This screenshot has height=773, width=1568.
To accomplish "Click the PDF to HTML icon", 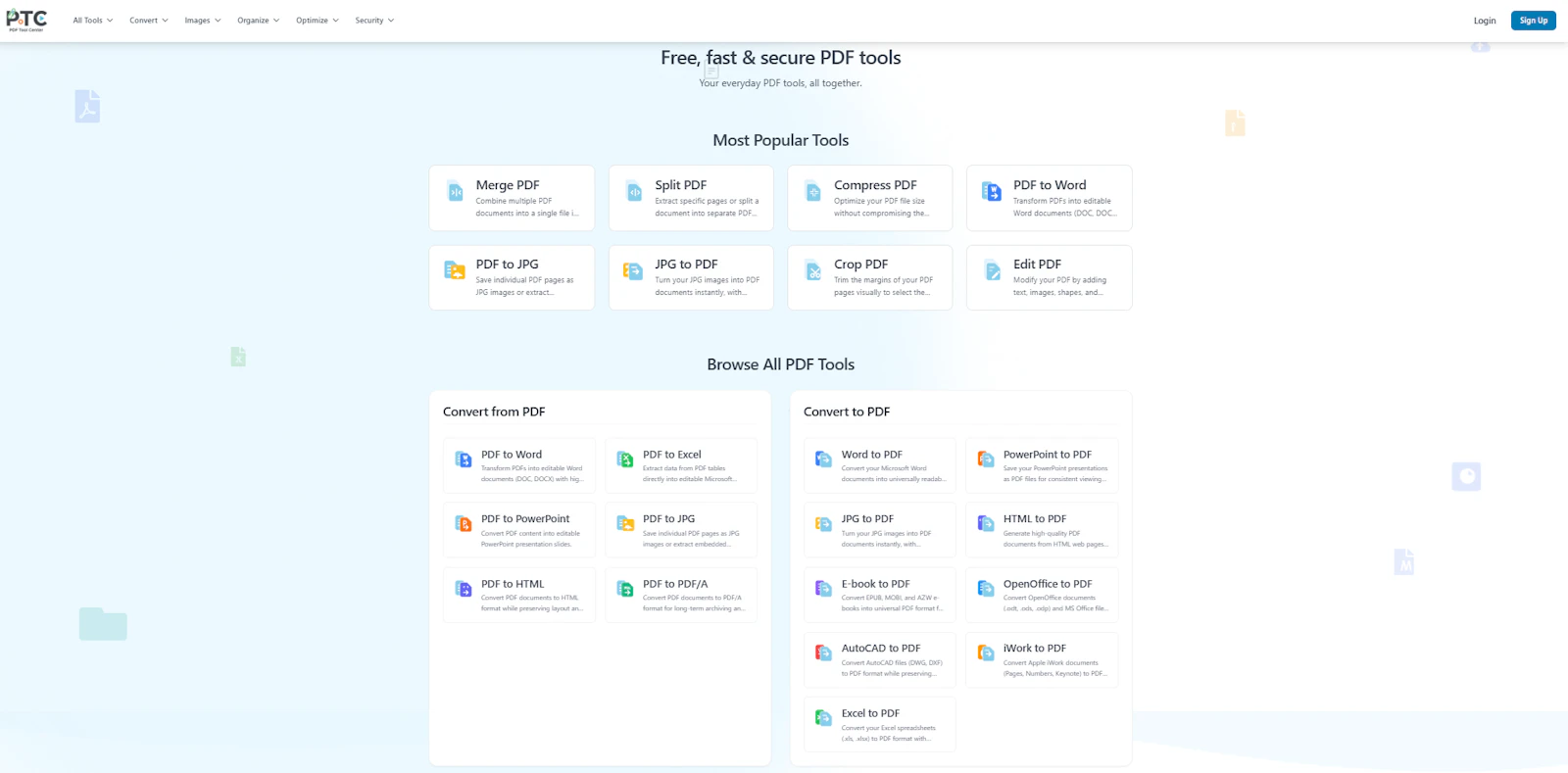I will point(464,589).
